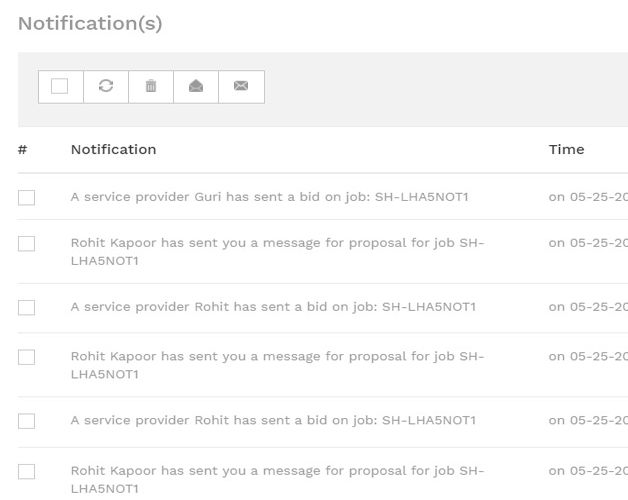
Task: Click the Notification(s) page heading
Action: (x=90, y=22)
